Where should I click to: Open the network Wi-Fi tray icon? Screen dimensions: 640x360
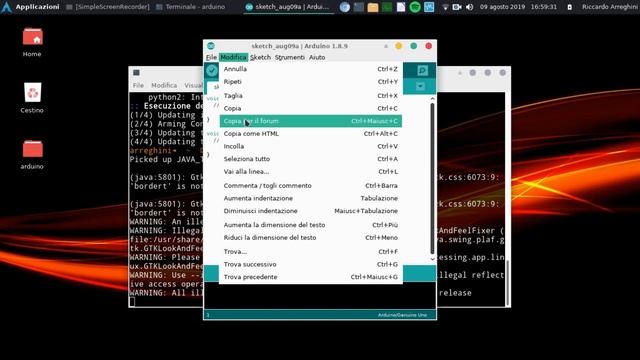445,7
